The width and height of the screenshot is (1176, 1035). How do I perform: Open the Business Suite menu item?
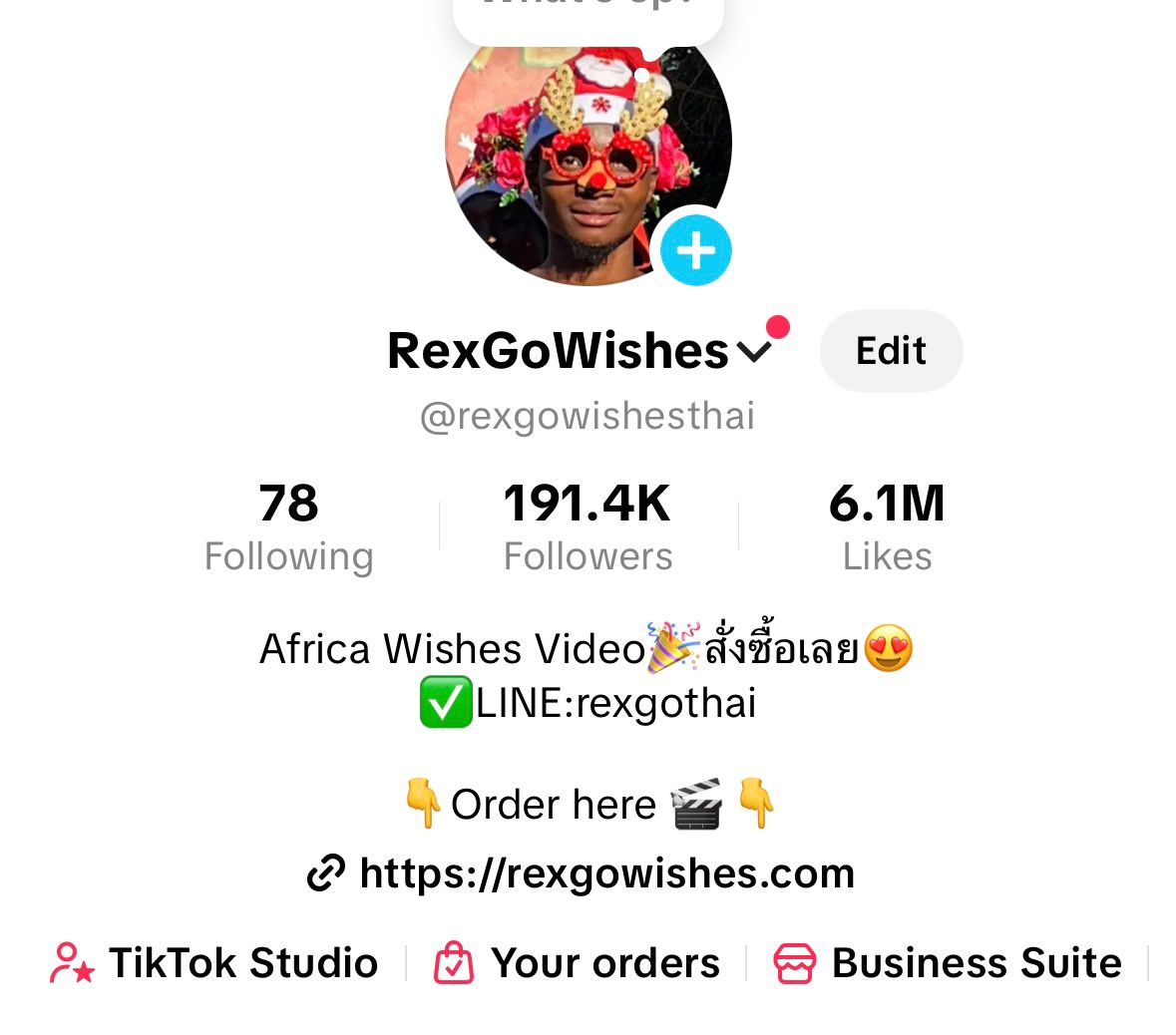[x=948, y=963]
